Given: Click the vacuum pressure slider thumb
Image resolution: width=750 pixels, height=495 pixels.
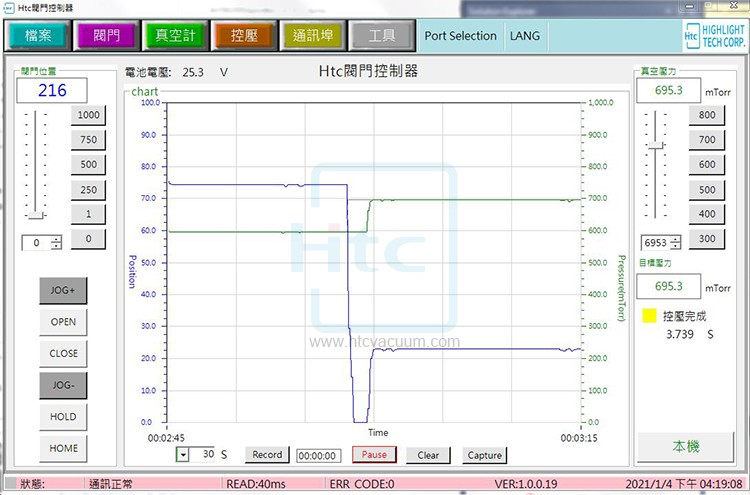Looking at the screenshot, I should tap(655, 145).
